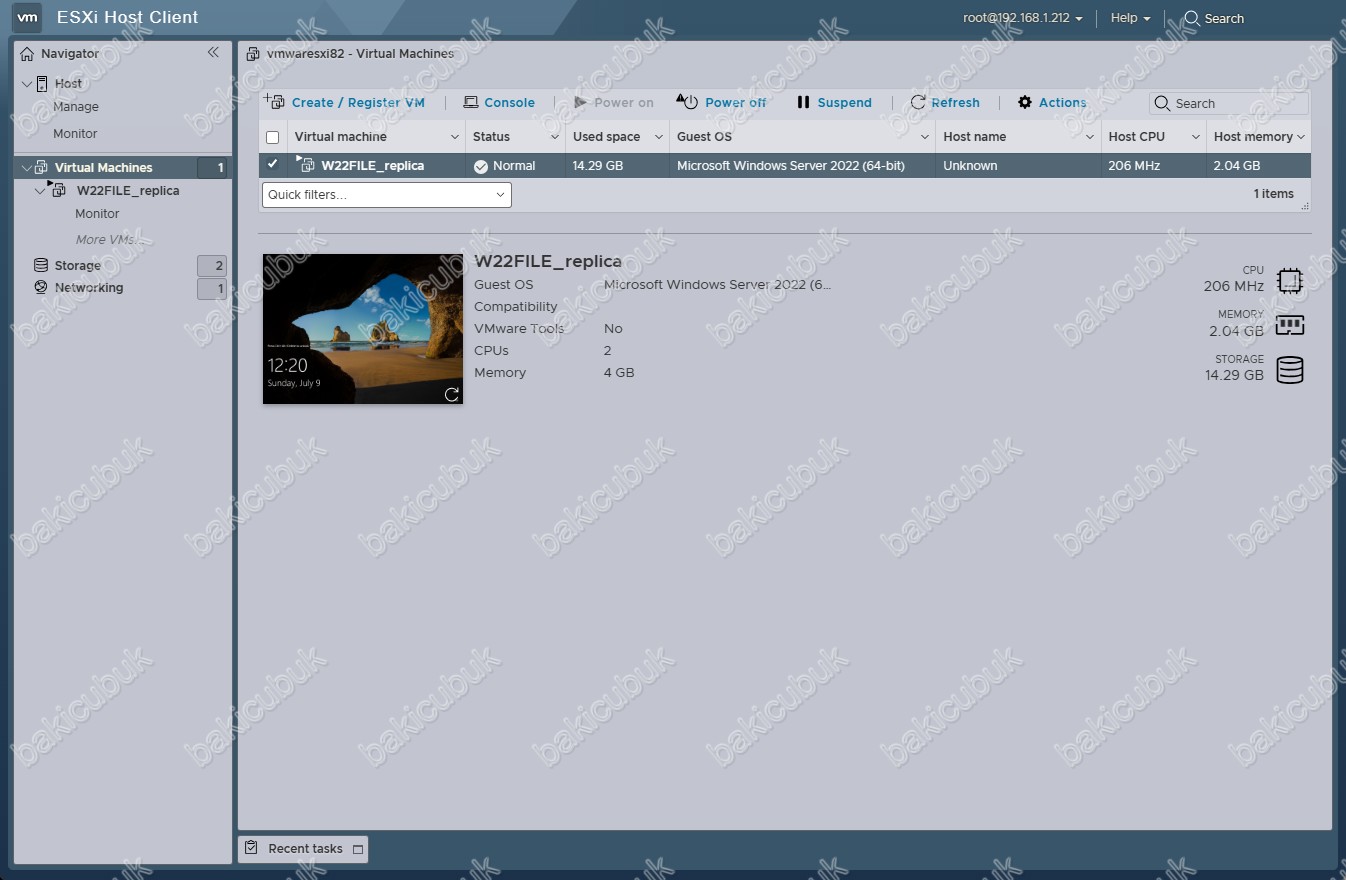
Task: Open the W22FILE_replica link in the table
Action: (x=373, y=166)
